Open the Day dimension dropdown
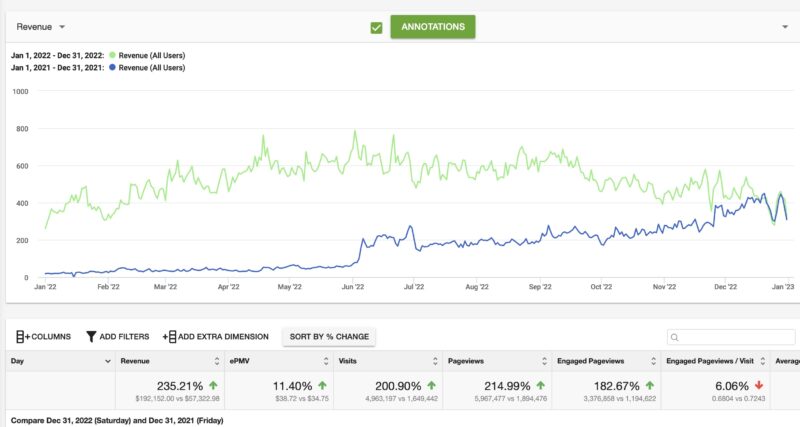Screen dimensions: 800x427 click(x=107, y=360)
